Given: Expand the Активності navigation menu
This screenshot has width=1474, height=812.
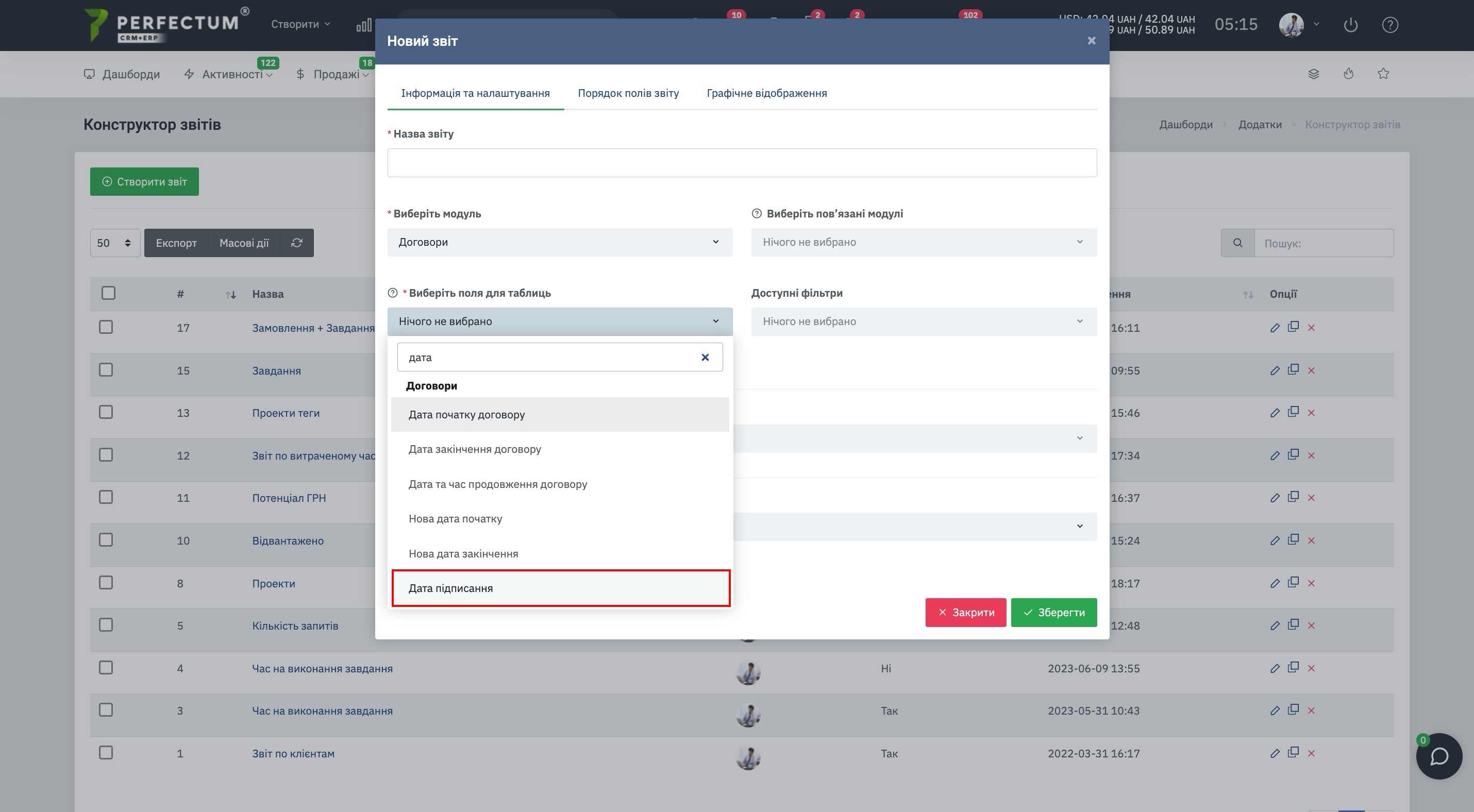Looking at the screenshot, I should pos(229,74).
